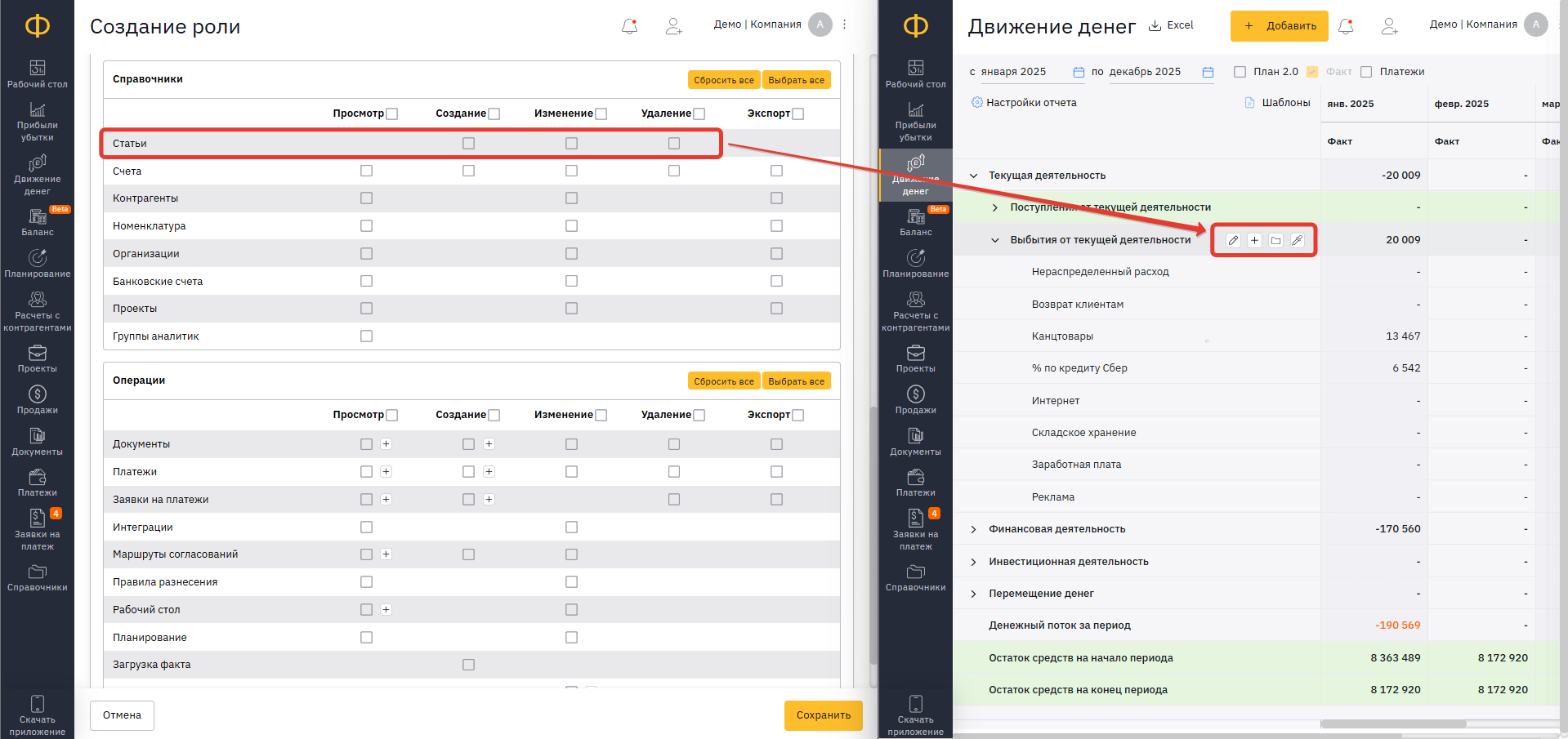
Task: Expand Финансовая деятельность row
Action: coord(973,529)
